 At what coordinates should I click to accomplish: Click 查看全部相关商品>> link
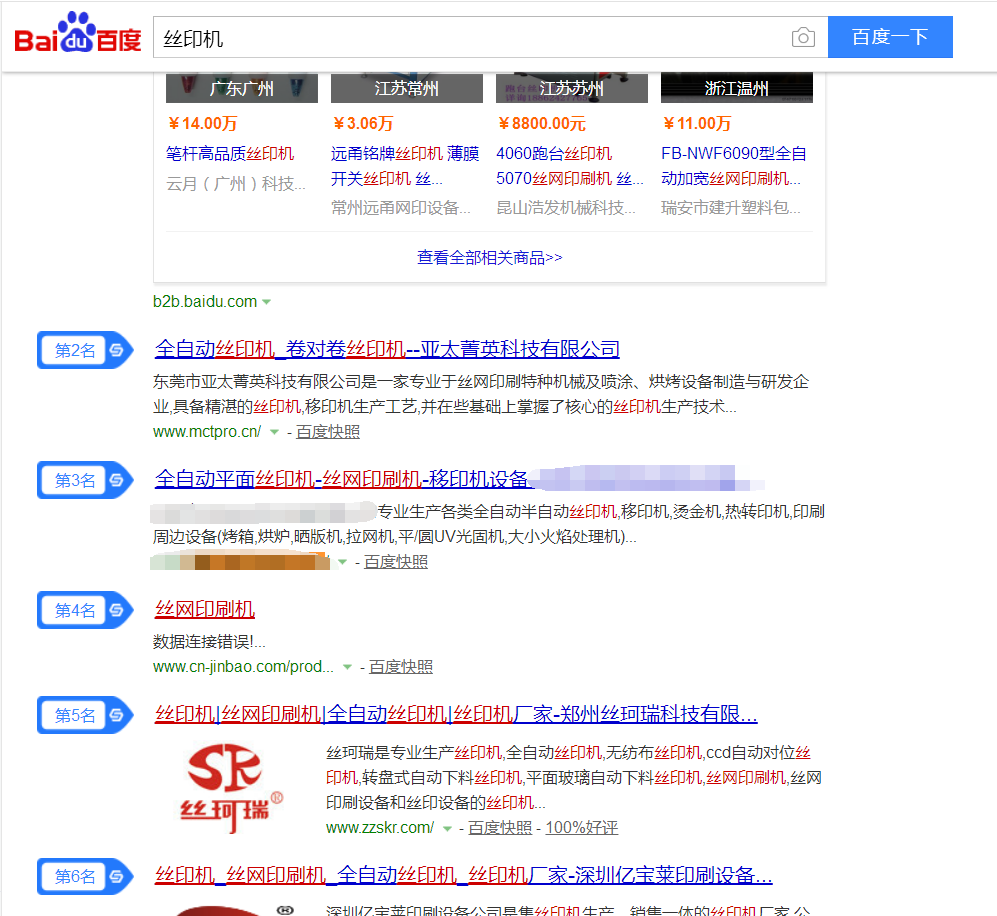point(489,257)
